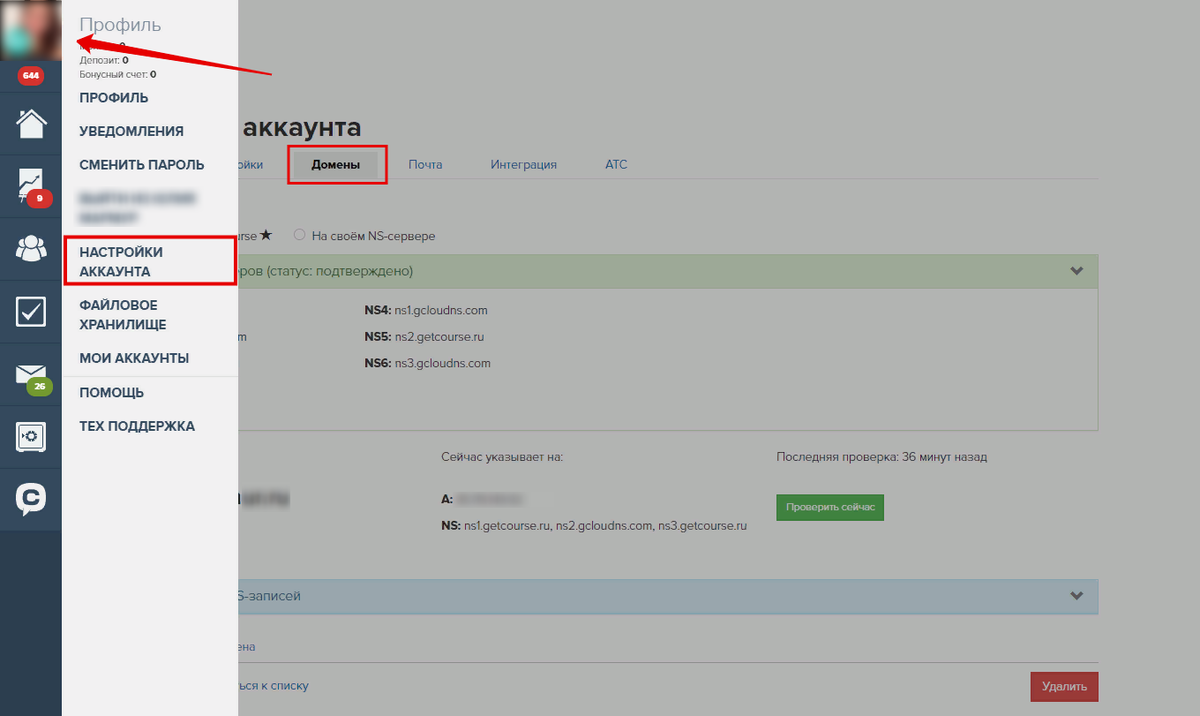Click the NS4 ns1.gcloudns.com entry
Image resolution: width=1200 pixels, height=716 pixels.
pos(426,311)
